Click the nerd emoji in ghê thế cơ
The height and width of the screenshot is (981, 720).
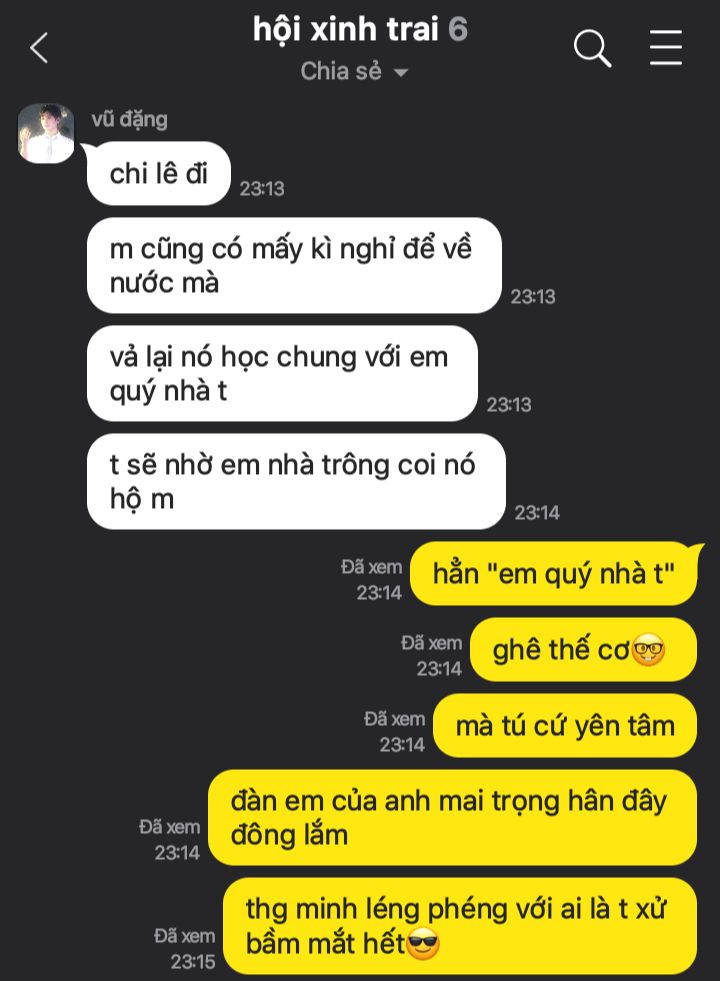[x=648, y=650]
